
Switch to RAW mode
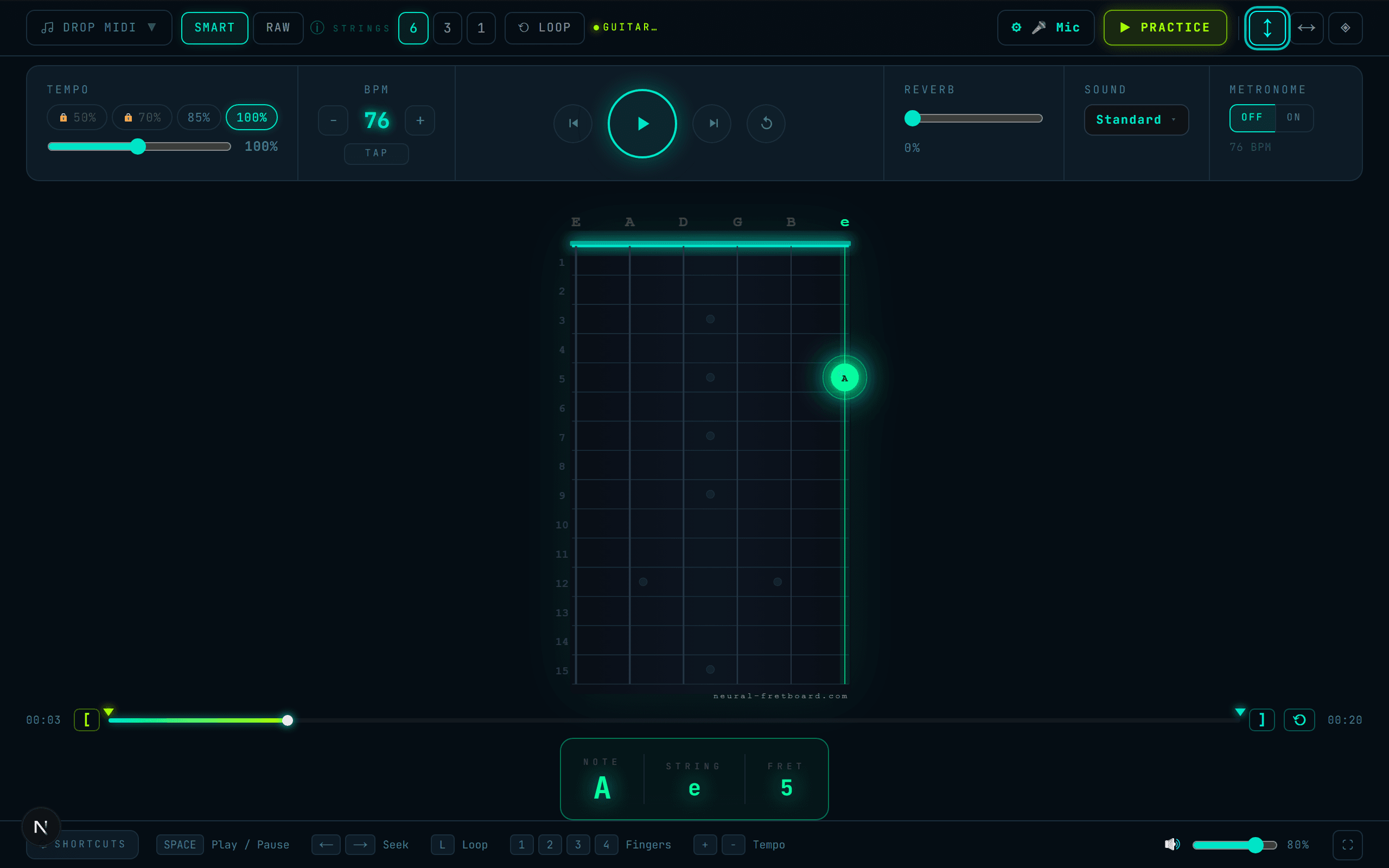tap(278, 28)
